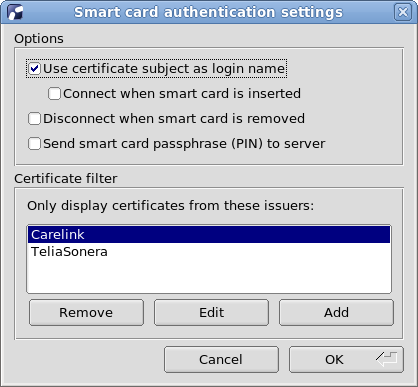
Task: Select Carelink in the issuer list
Action: (209, 234)
